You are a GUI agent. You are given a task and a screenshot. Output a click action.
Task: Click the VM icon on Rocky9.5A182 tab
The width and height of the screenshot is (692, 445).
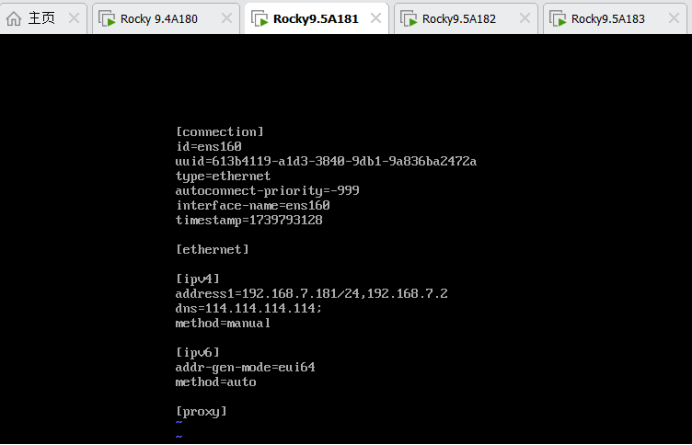(409, 18)
